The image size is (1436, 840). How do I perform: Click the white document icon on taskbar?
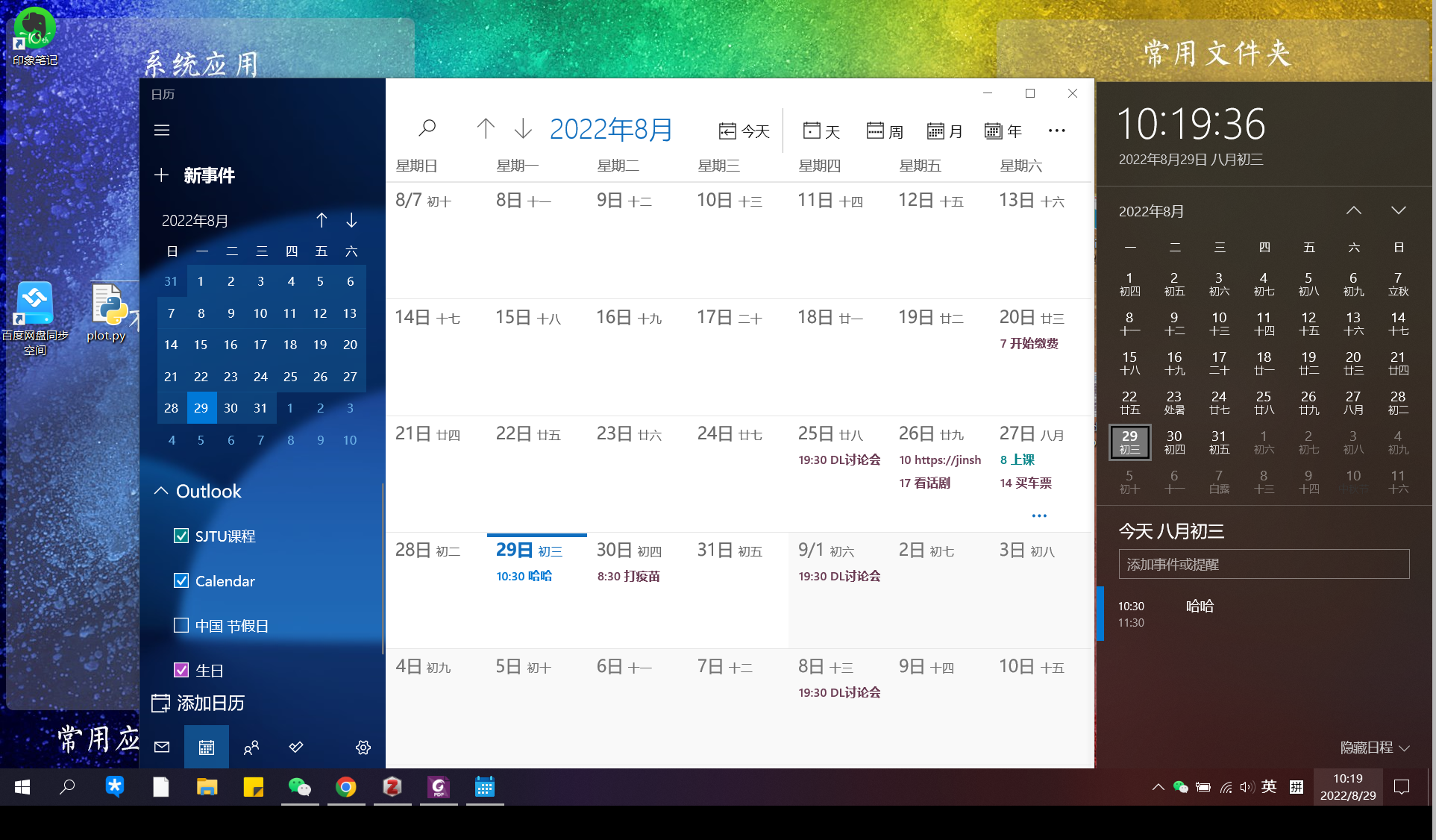point(160,786)
